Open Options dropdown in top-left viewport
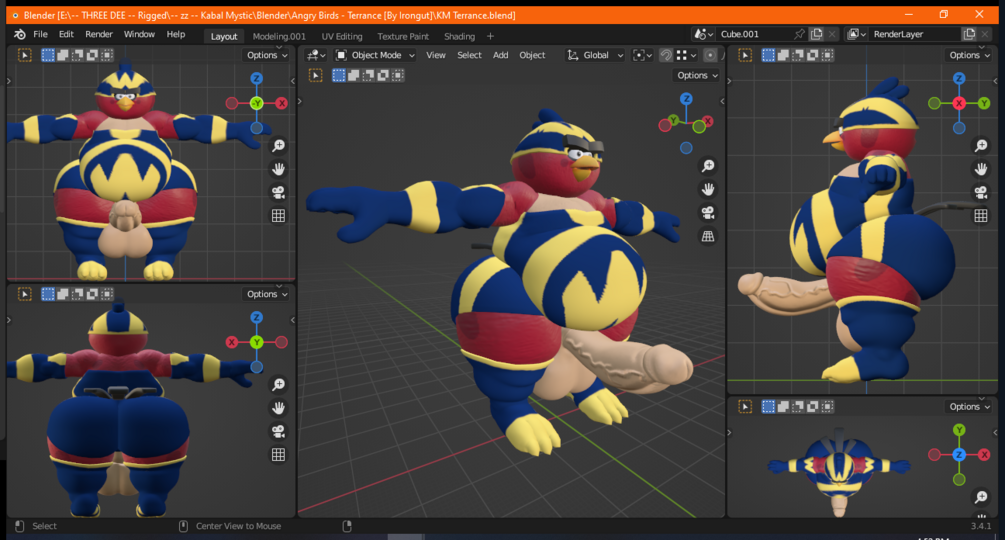Viewport: 1005px width, 540px height. pyautogui.click(x=267, y=55)
